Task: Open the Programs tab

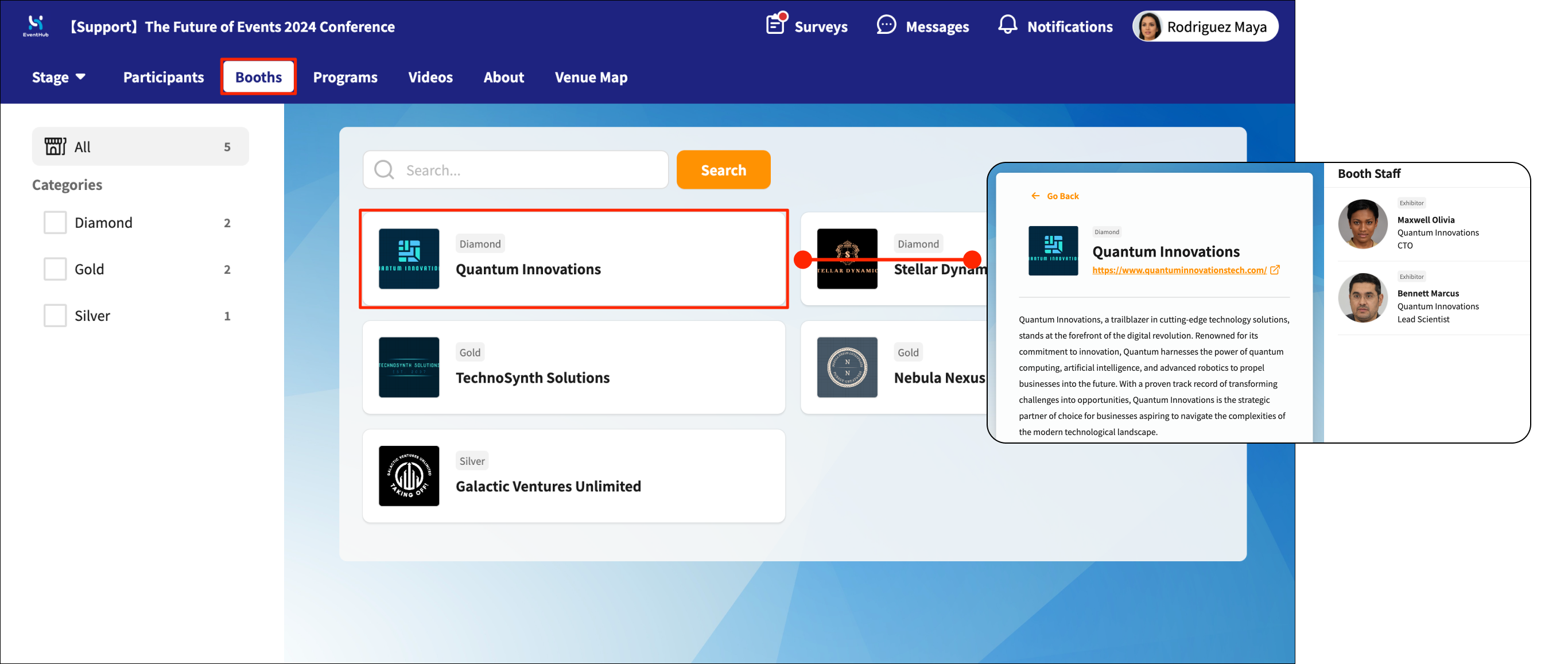Action: (345, 77)
